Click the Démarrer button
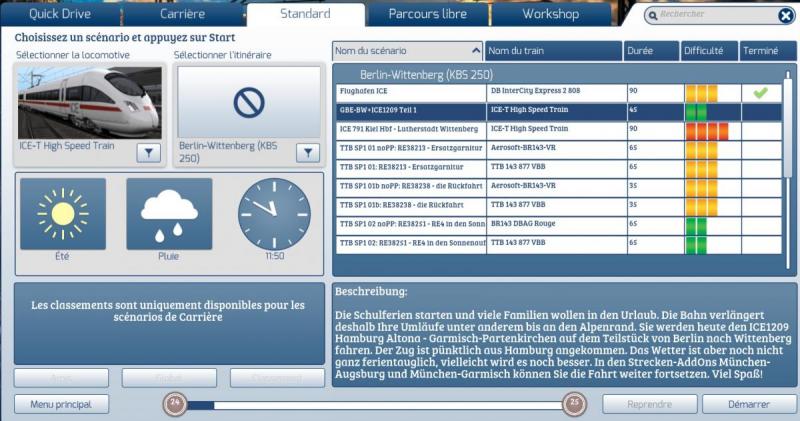Viewport: 800px width, 421px height. [x=748, y=404]
